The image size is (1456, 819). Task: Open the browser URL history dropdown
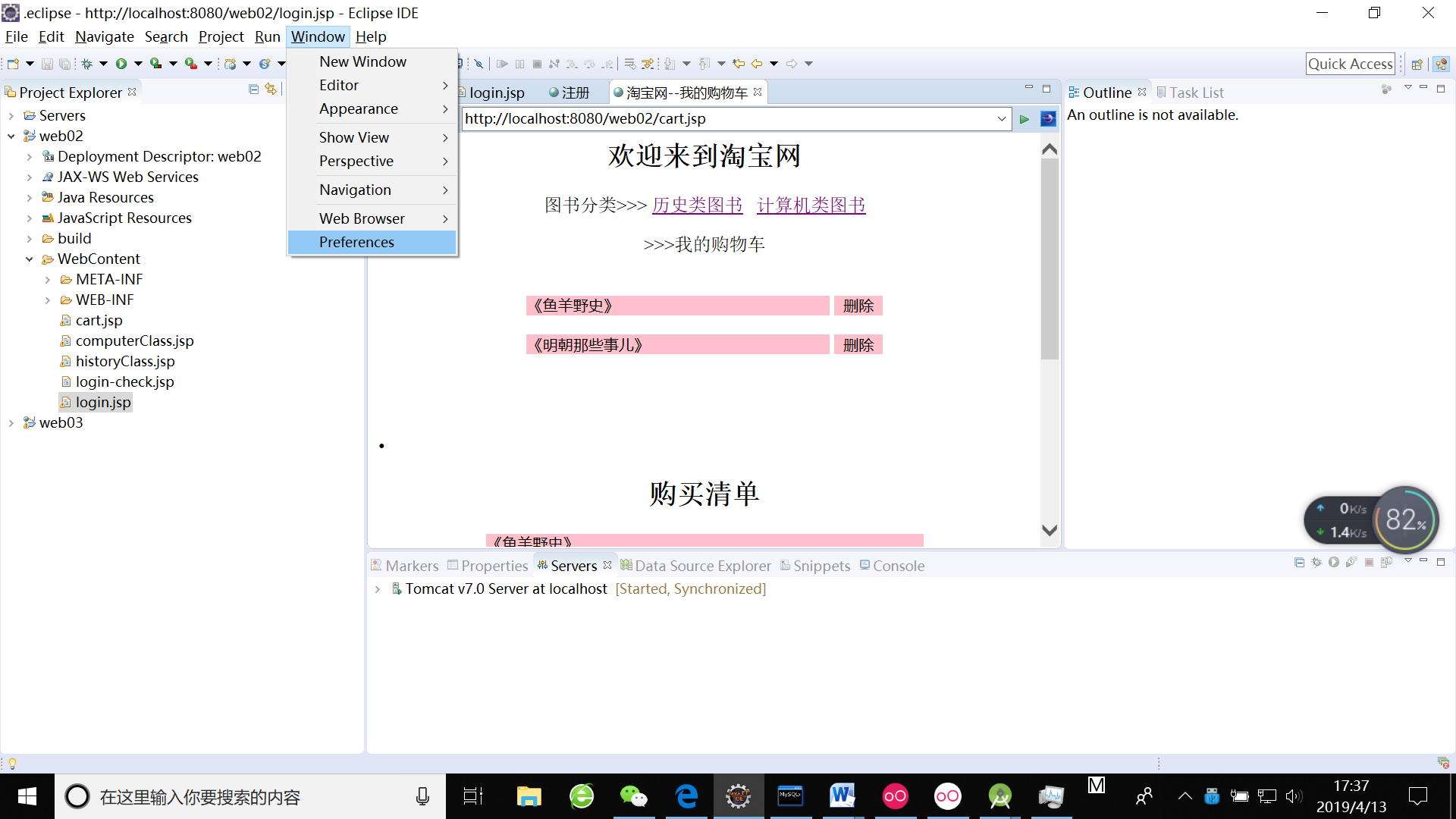pos(1001,119)
